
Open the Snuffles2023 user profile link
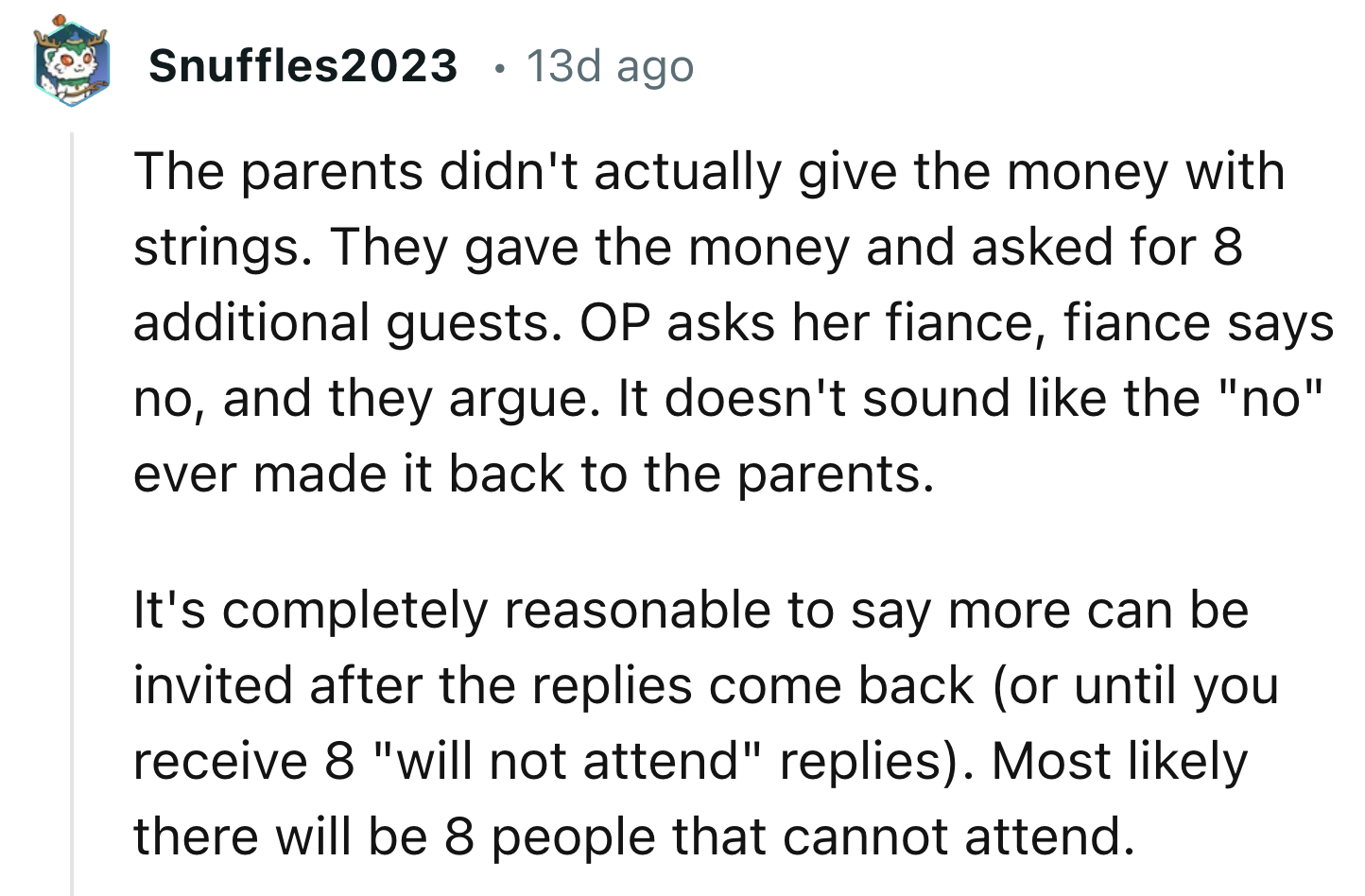pos(302,66)
